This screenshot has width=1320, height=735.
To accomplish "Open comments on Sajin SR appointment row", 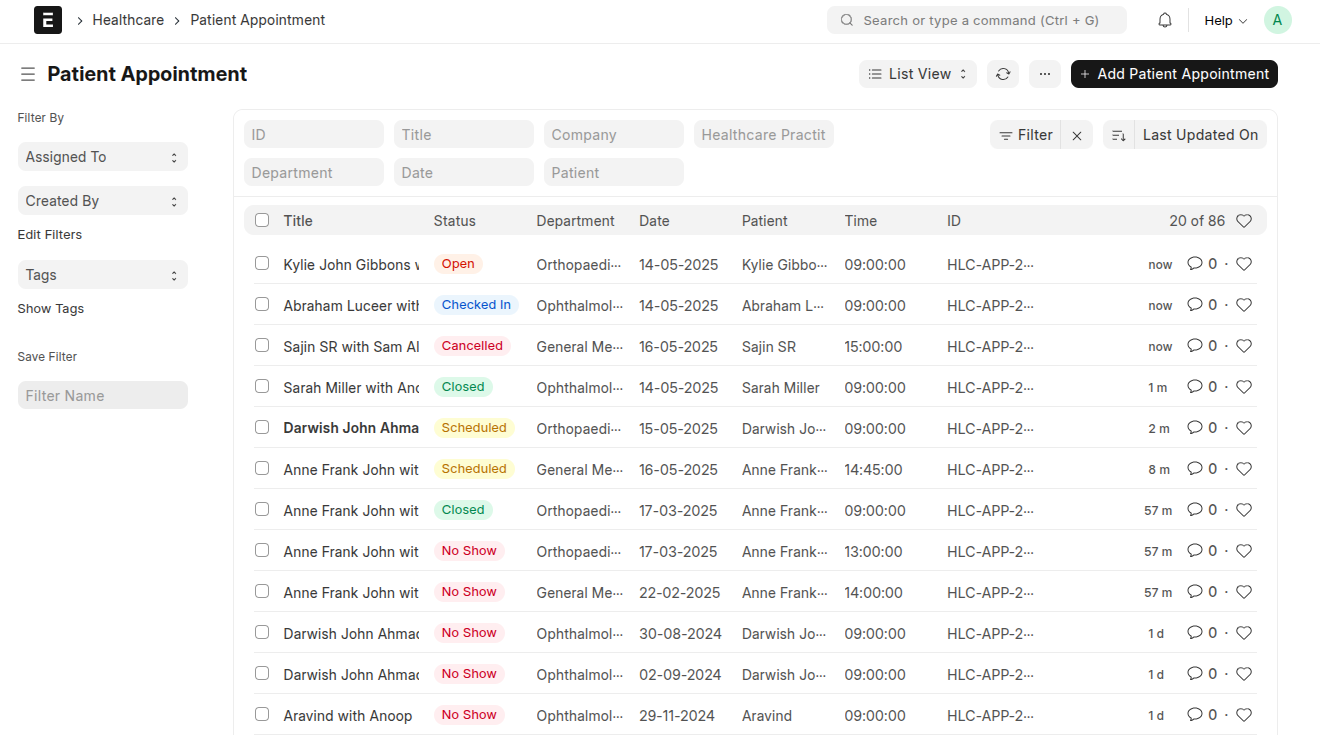I will [x=1202, y=346].
